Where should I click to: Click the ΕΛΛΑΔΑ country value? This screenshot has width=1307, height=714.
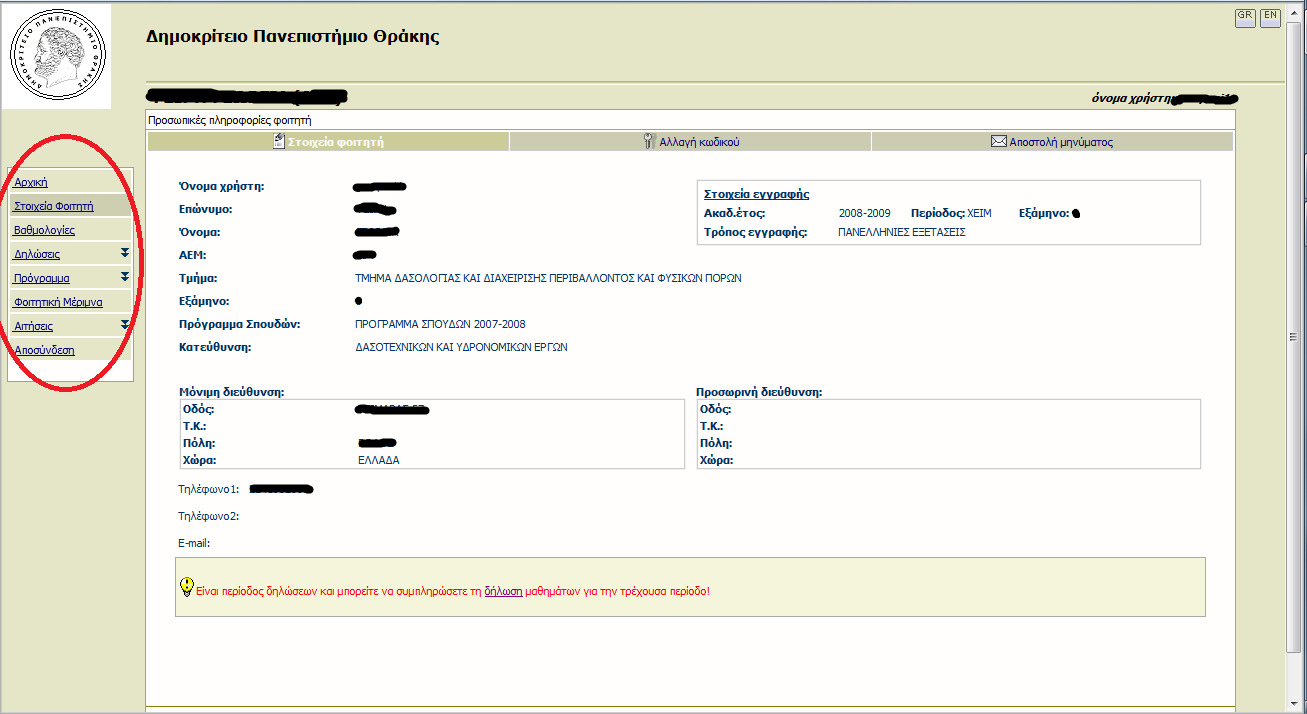[378, 460]
